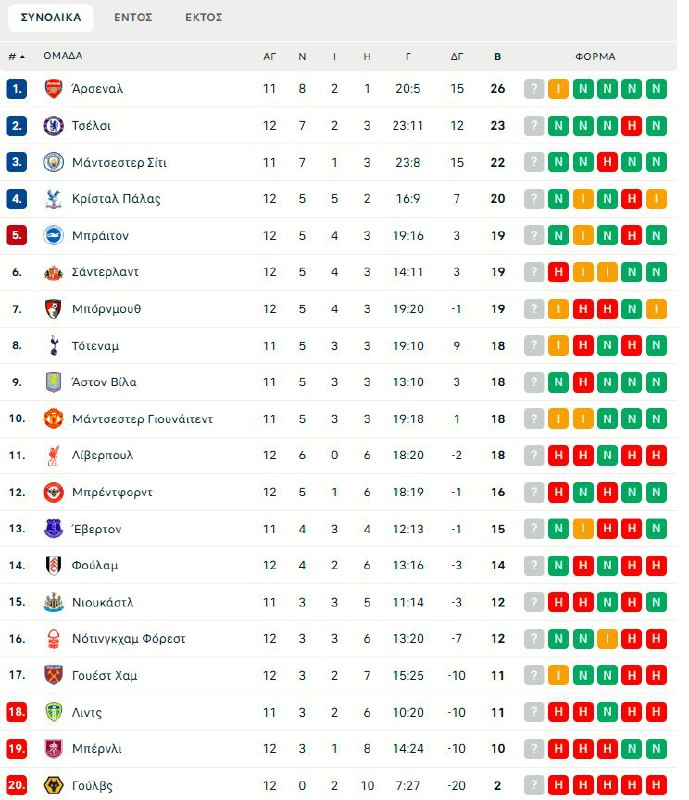Viewport: 689px width, 800px height.
Task: Click the Newcastle club crest icon
Action: (x=53, y=603)
